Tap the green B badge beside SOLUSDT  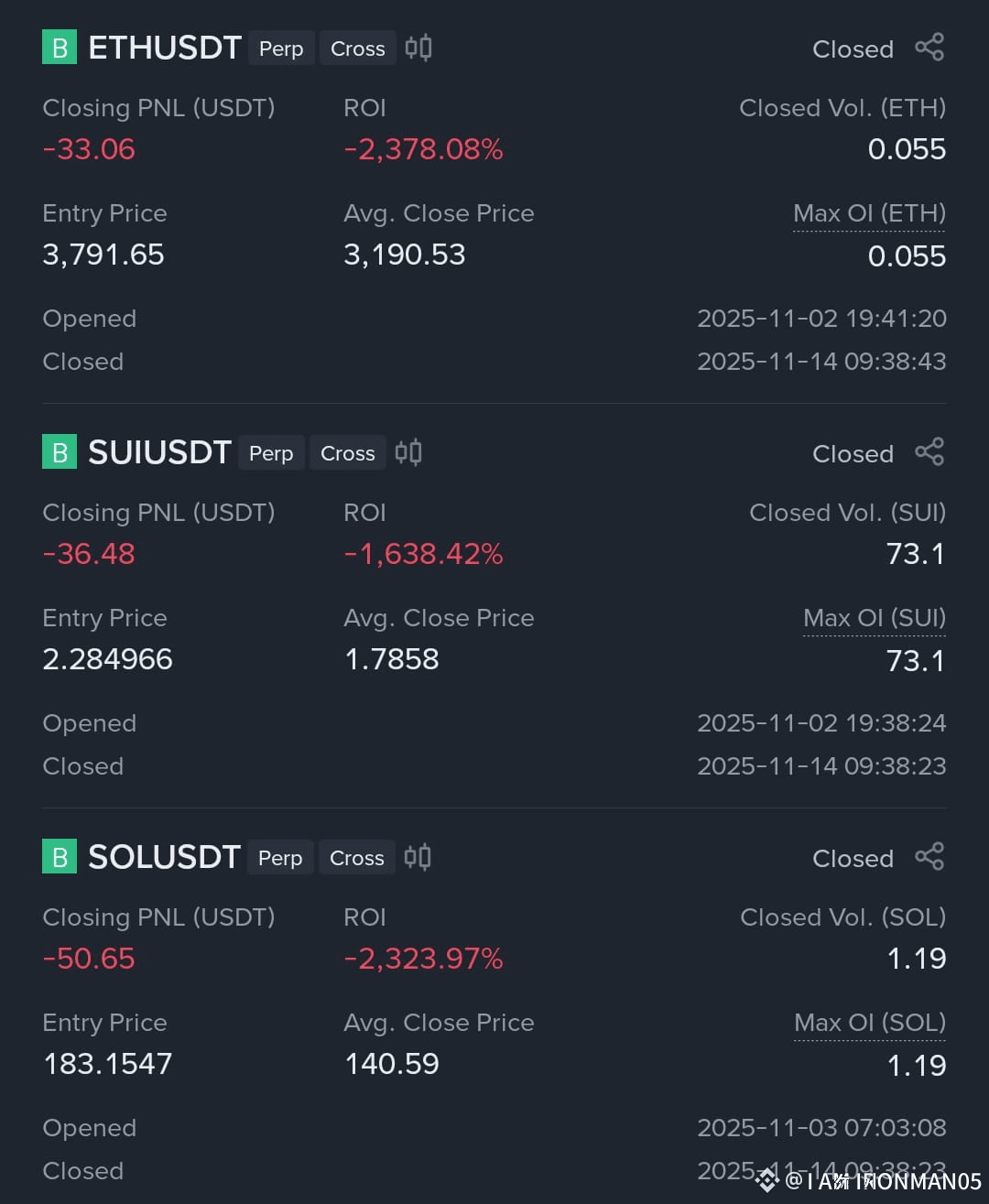(60, 857)
